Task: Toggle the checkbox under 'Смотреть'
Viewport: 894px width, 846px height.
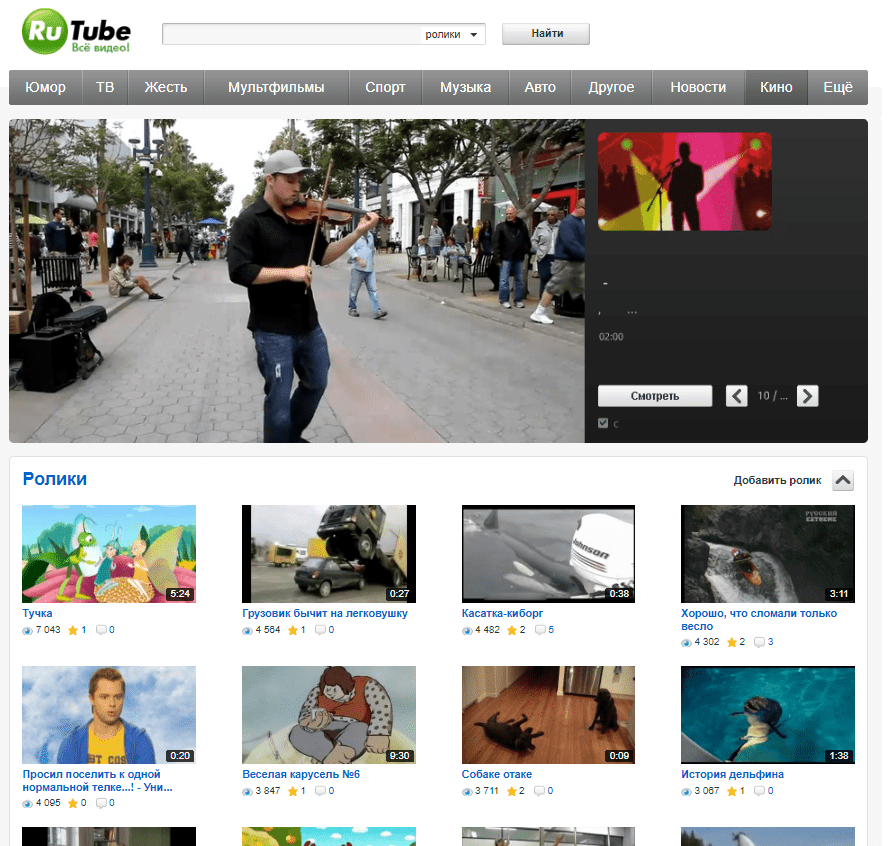Action: tap(603, 423)
